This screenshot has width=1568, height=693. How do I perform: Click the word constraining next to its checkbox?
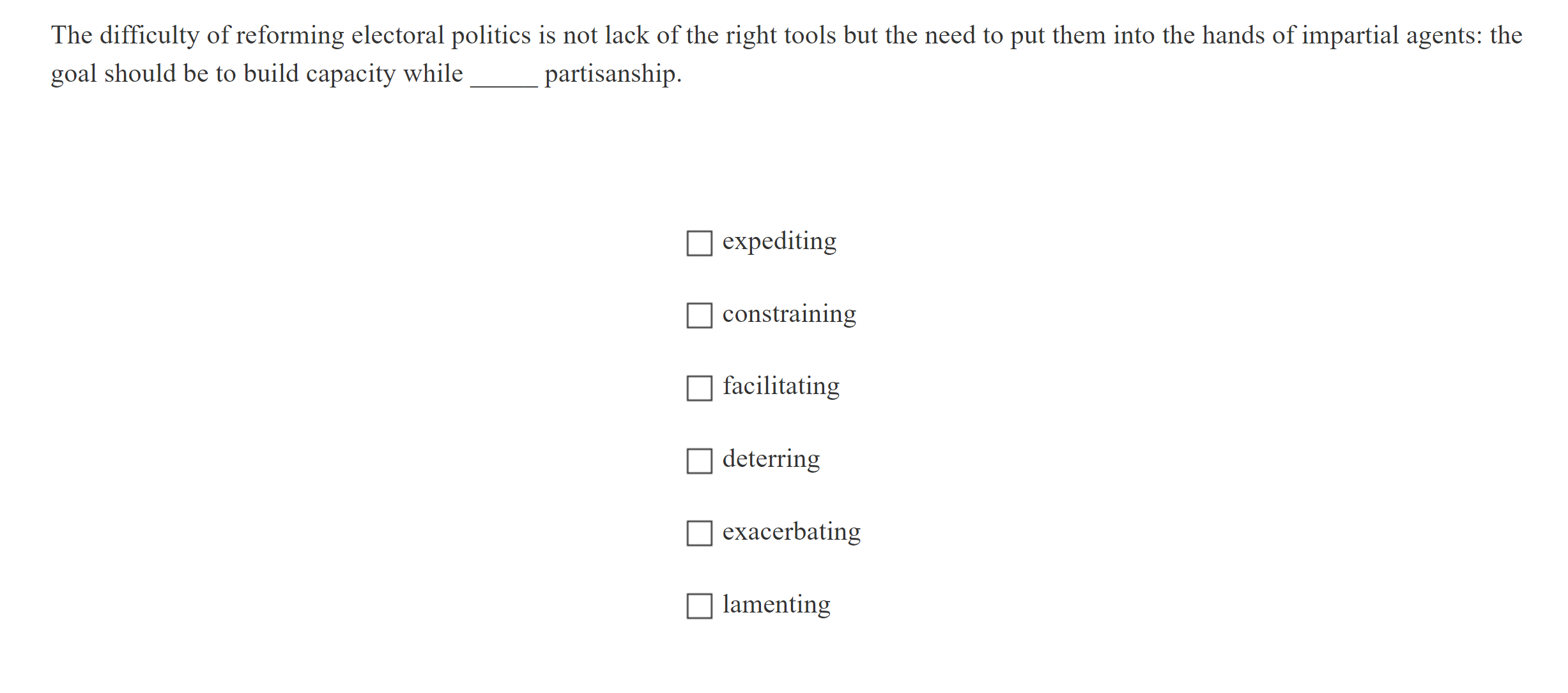790,314
